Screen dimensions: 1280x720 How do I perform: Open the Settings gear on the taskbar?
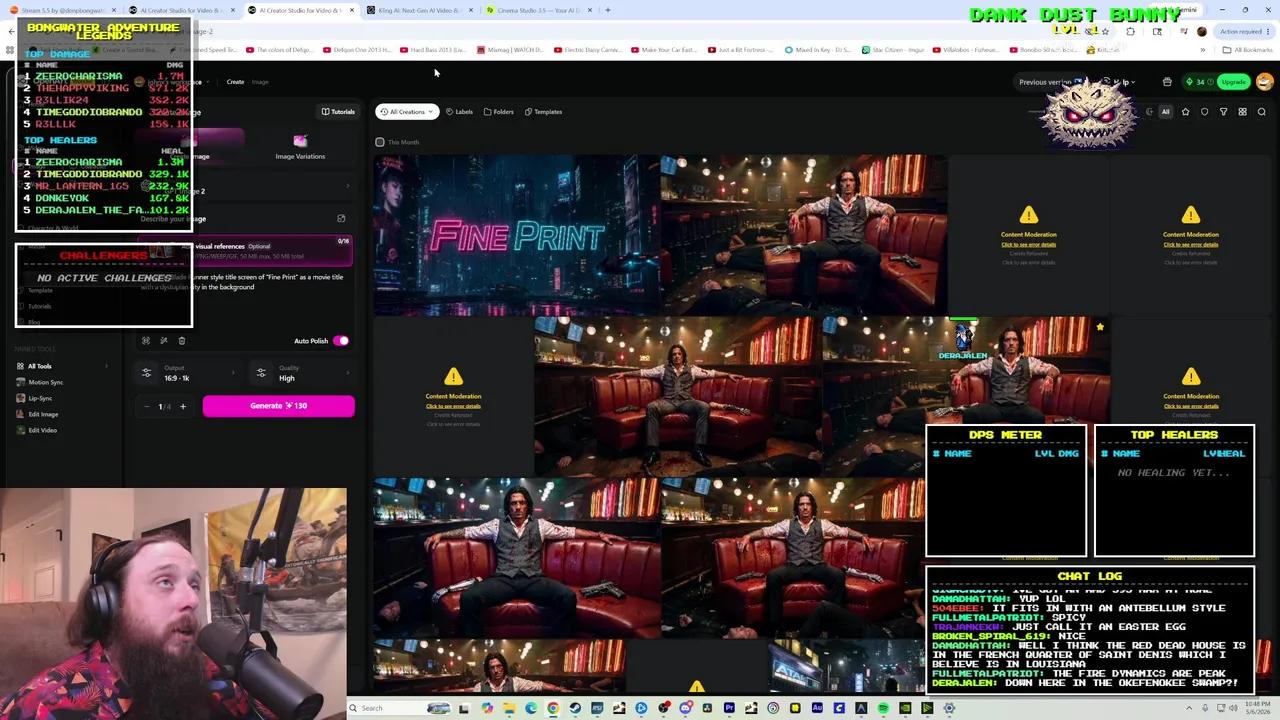pos(949,708)
